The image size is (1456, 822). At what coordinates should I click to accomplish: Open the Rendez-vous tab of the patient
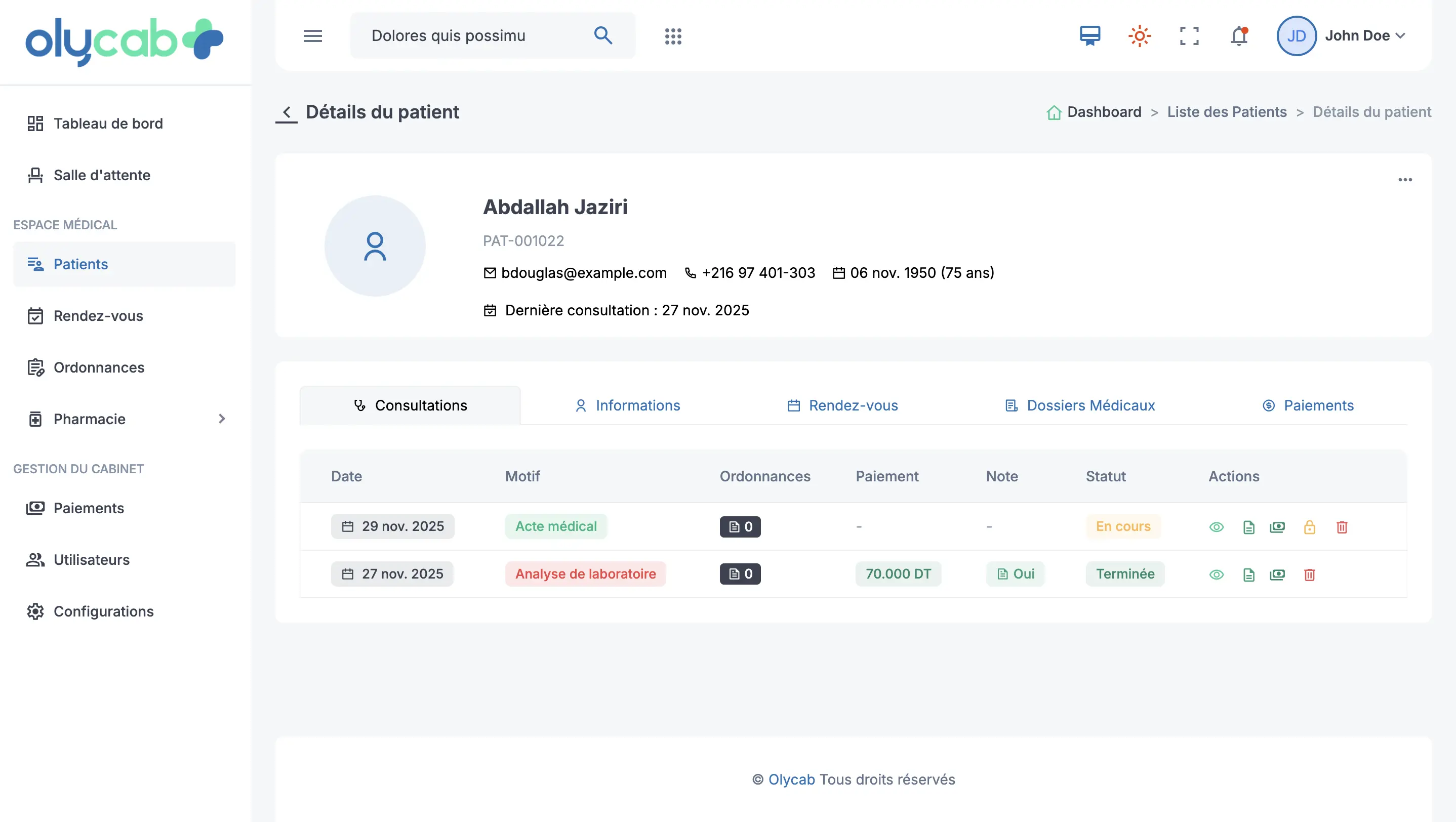[842, 405]
